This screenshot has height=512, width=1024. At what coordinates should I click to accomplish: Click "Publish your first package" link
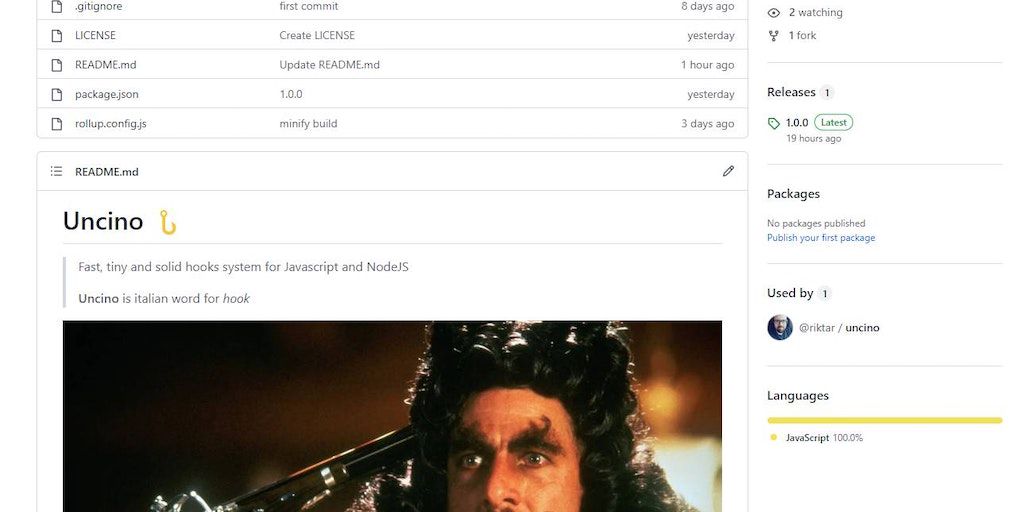(821, 238)
